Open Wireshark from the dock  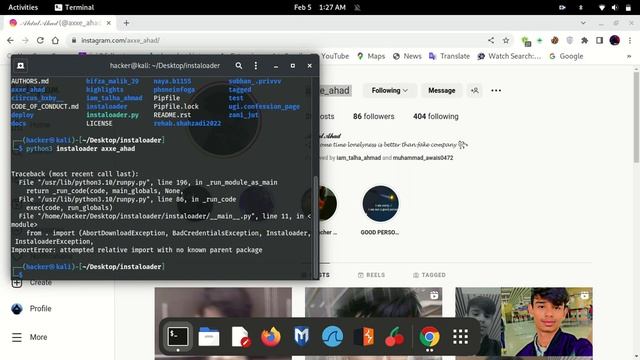pyautogui.click(x=333, y=337)
